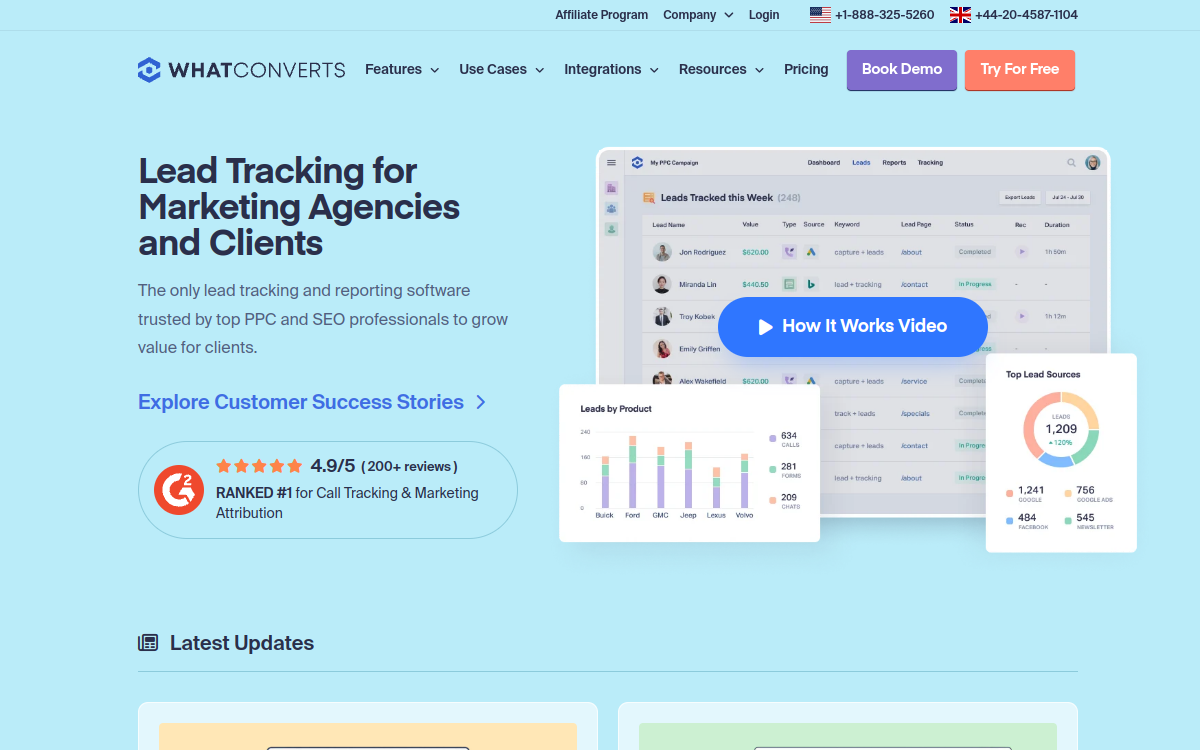Click the "In Progress" status for Miranda Lin
This screenshot has width=1200, height=750.
[x=975, y=284]
